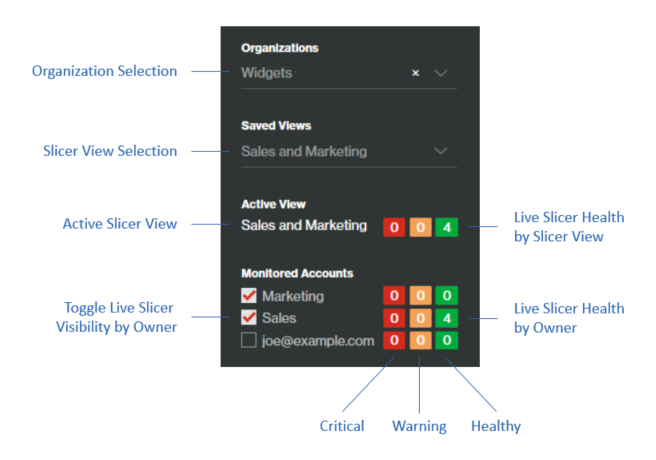Check the joe@example.com account checkbox
This screenshot has height=460, width=656.
(x=249, y=340)
